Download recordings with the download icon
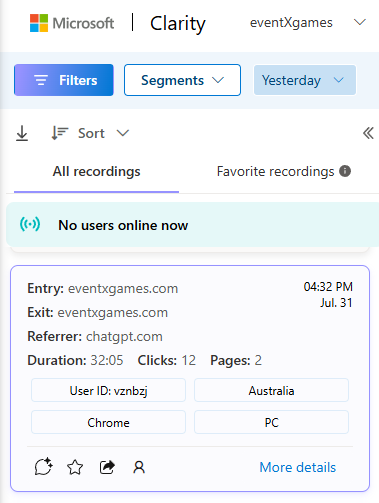 [x=22, y=133]
